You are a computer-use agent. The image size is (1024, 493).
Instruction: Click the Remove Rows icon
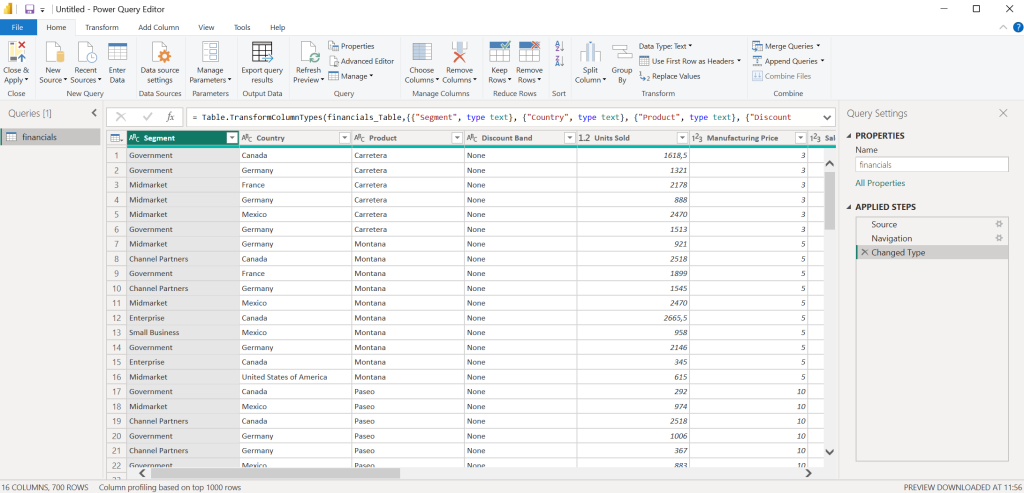pos(529,52)
